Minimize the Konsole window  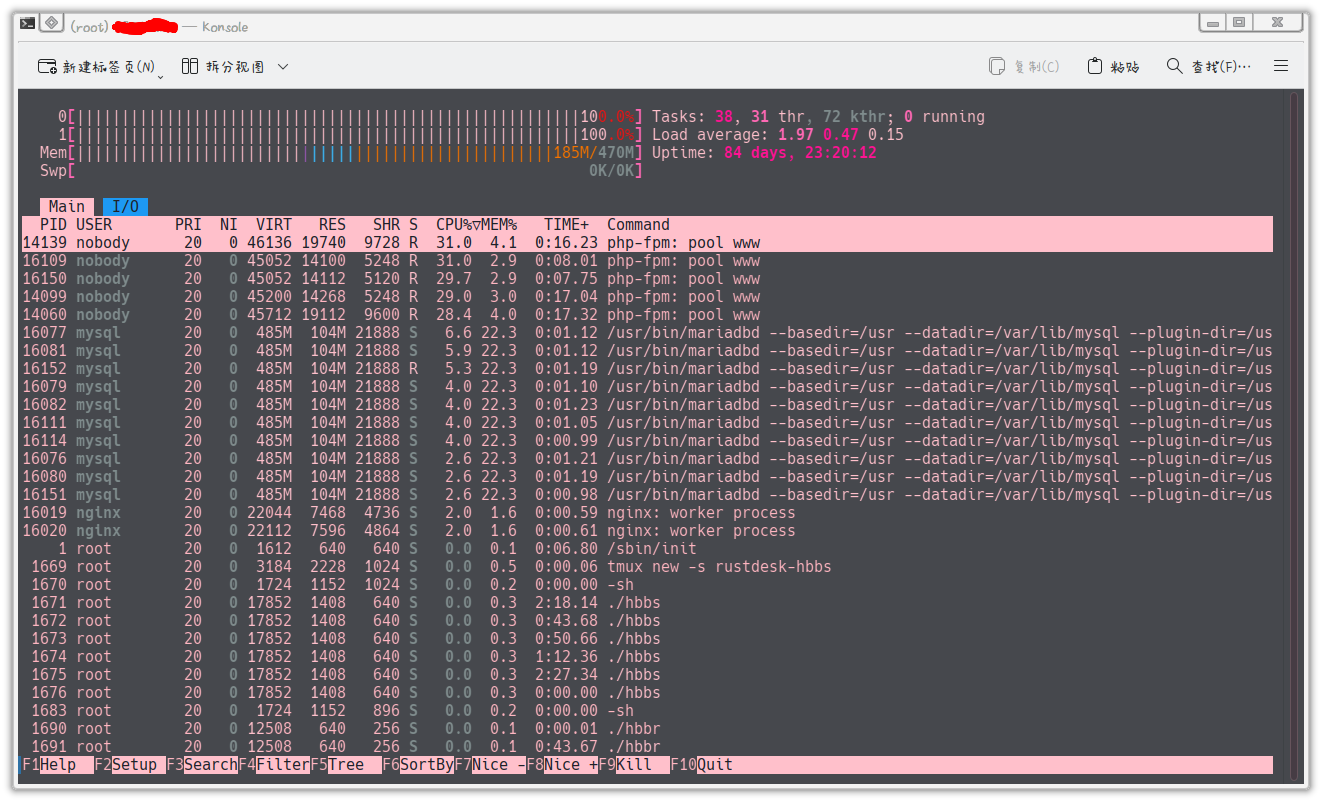pos(1213,22)
